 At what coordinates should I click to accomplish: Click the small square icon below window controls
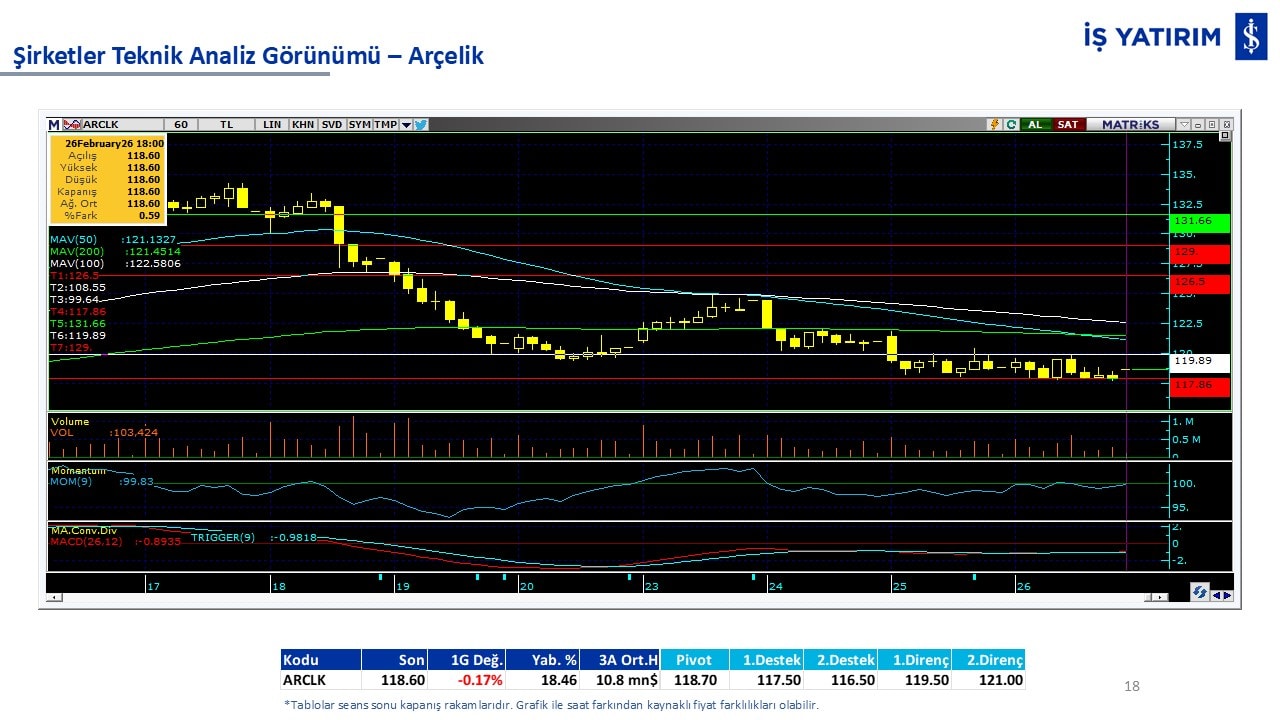[x=1225, y=136]
